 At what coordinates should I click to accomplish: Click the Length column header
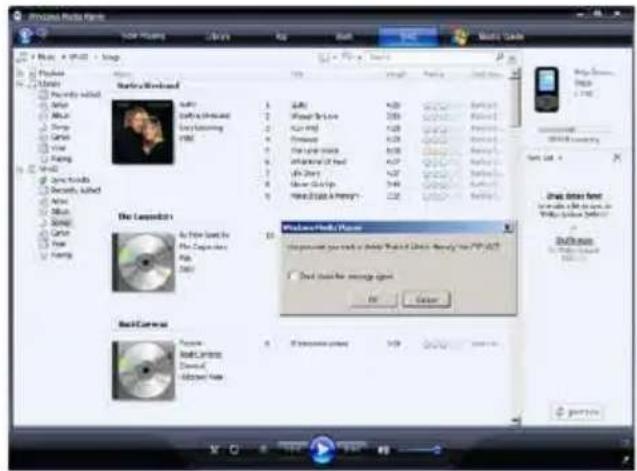pos(395,74)
